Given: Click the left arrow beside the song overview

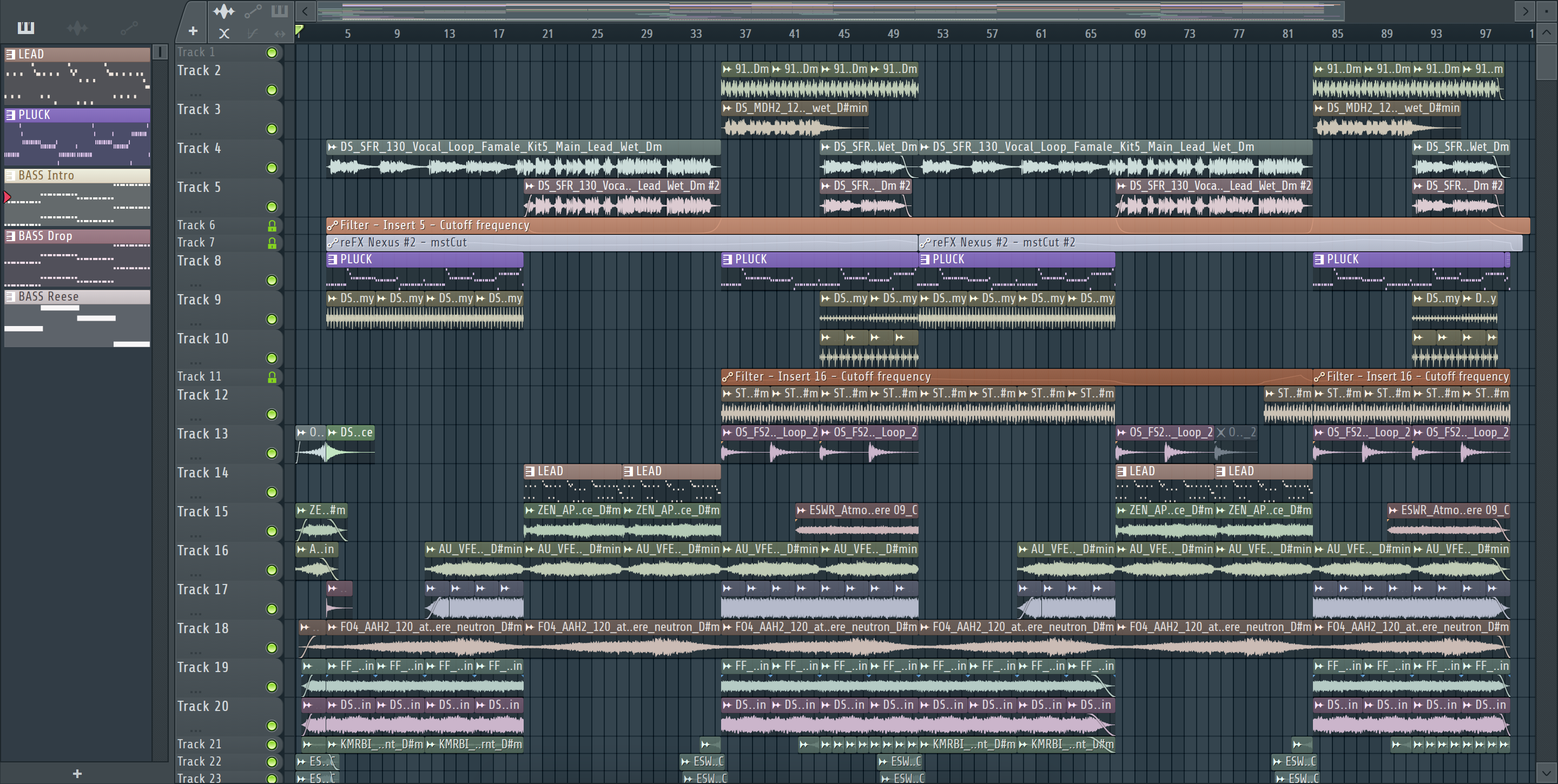Looking at the screenshot, I should coord(306,11).
